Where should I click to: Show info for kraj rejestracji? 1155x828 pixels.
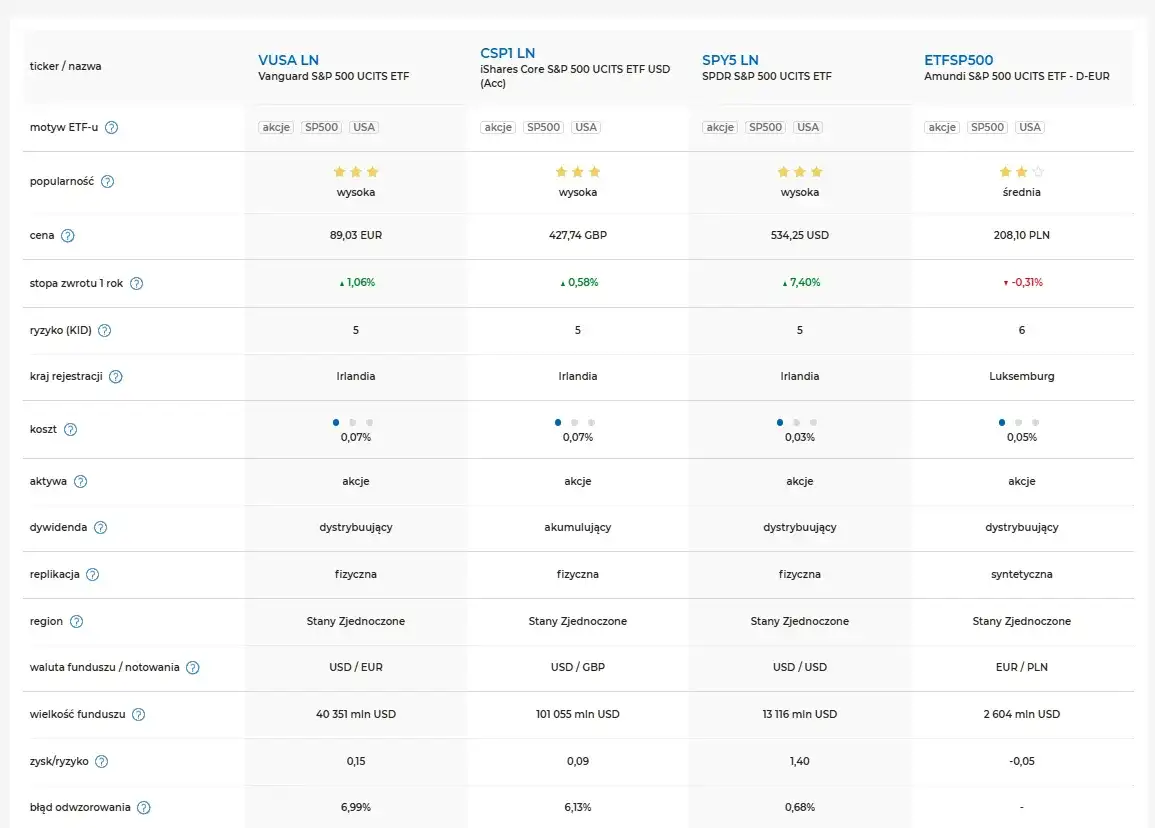coord(115,377)
